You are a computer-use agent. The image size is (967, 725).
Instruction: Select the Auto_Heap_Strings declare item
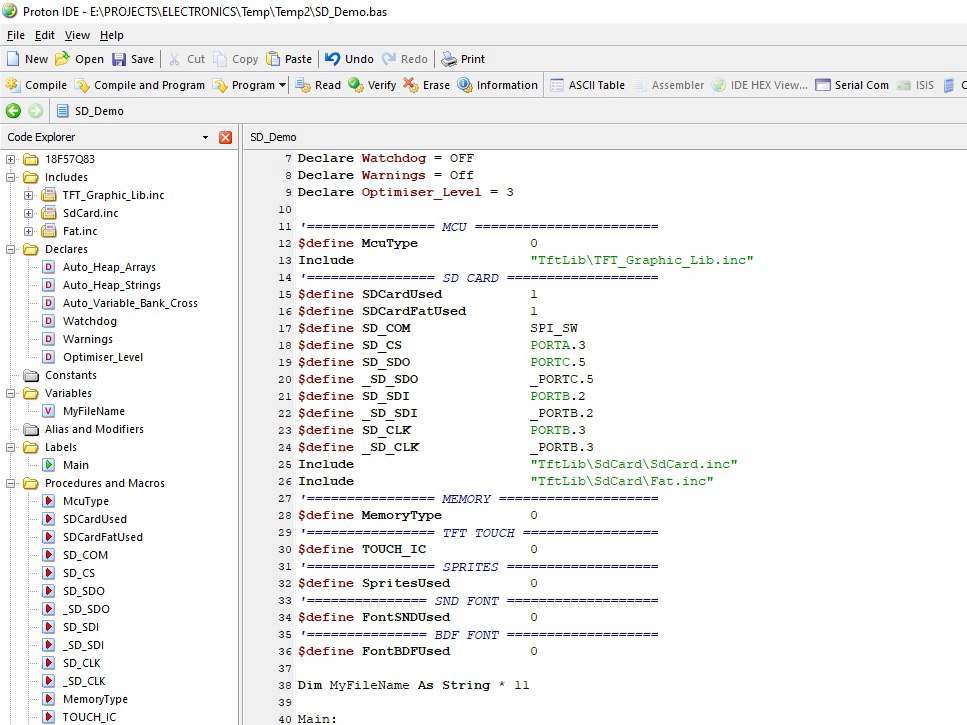(x=112, y=285)
